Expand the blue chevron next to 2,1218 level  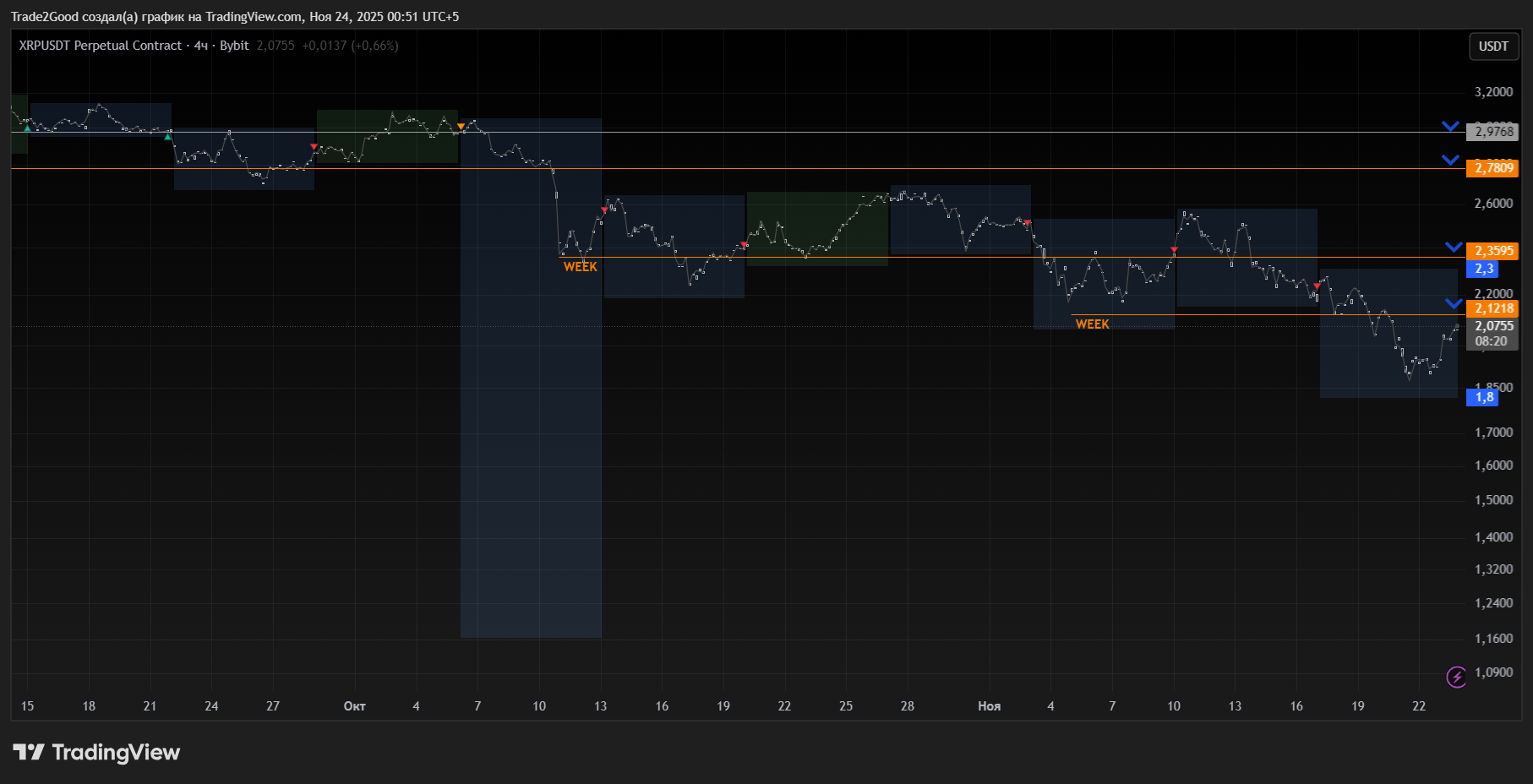[x=1454, y=303]
